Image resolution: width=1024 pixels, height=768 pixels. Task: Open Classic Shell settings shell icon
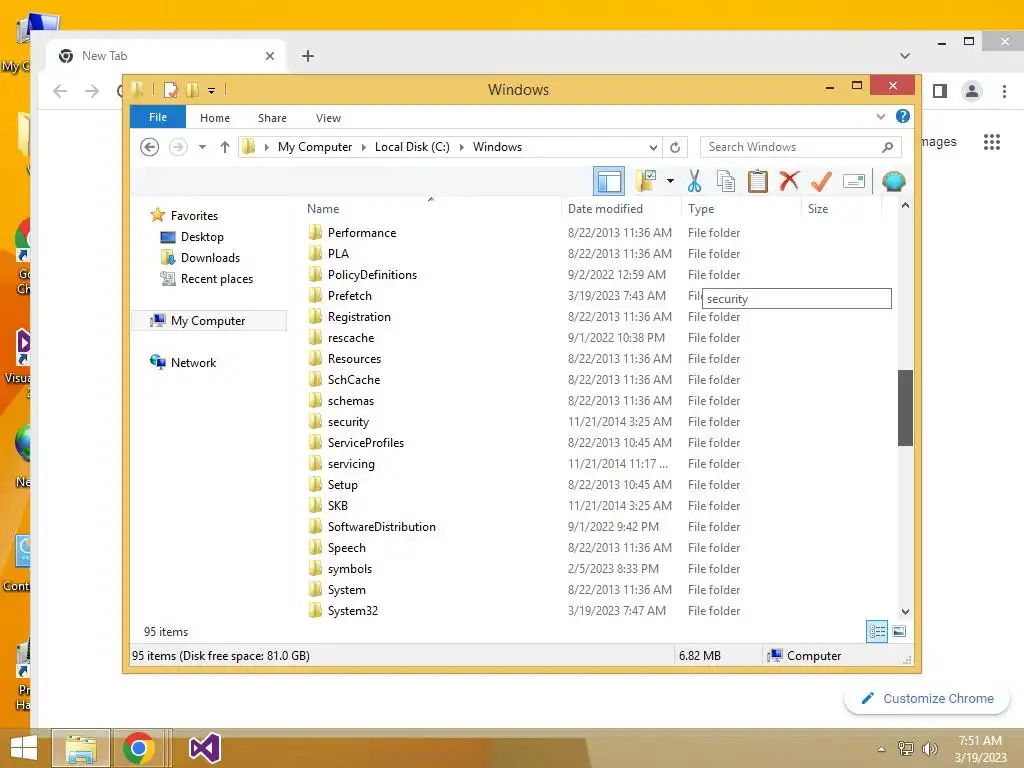[893, 181]
